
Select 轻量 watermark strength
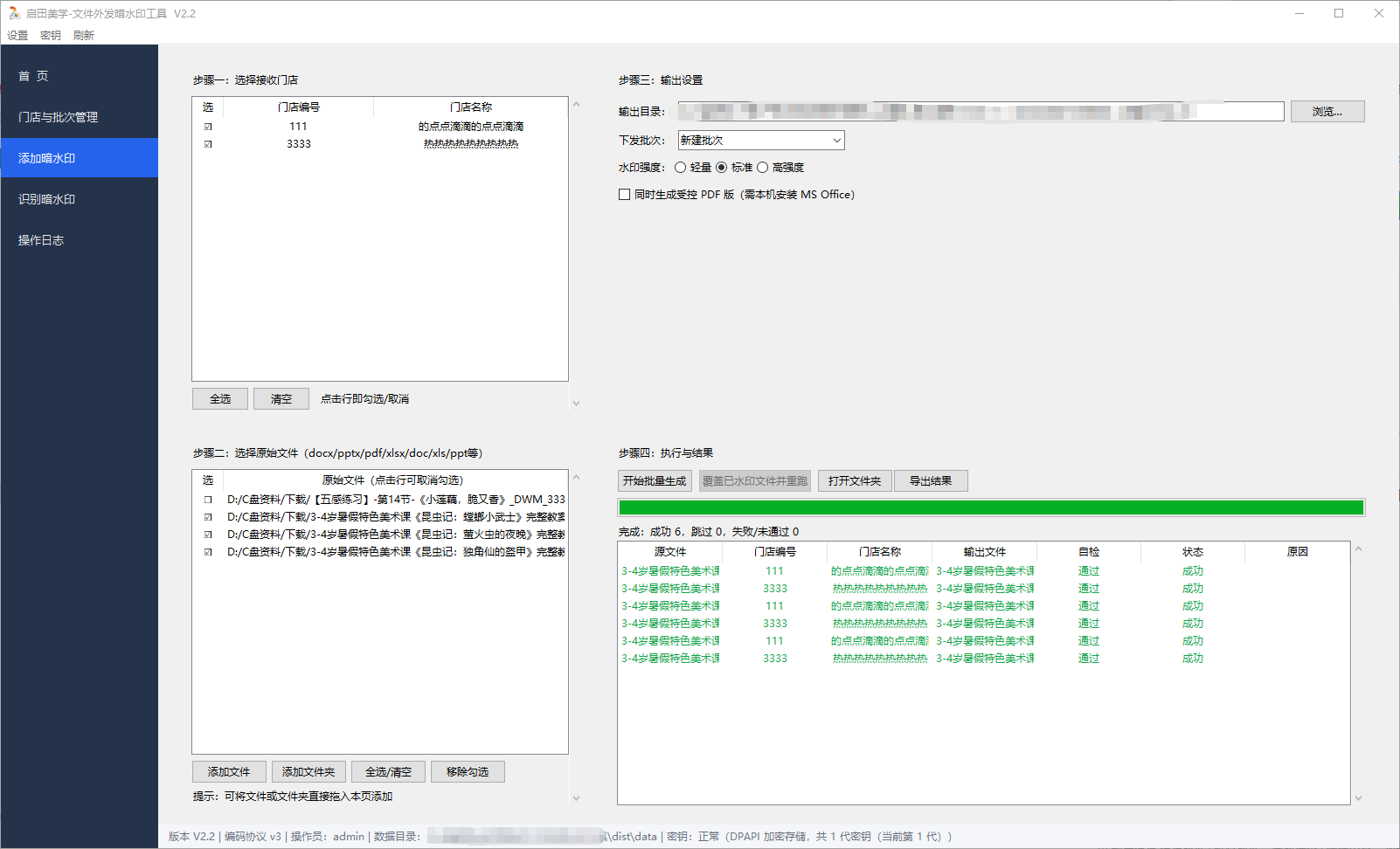[x=693, y=168]
